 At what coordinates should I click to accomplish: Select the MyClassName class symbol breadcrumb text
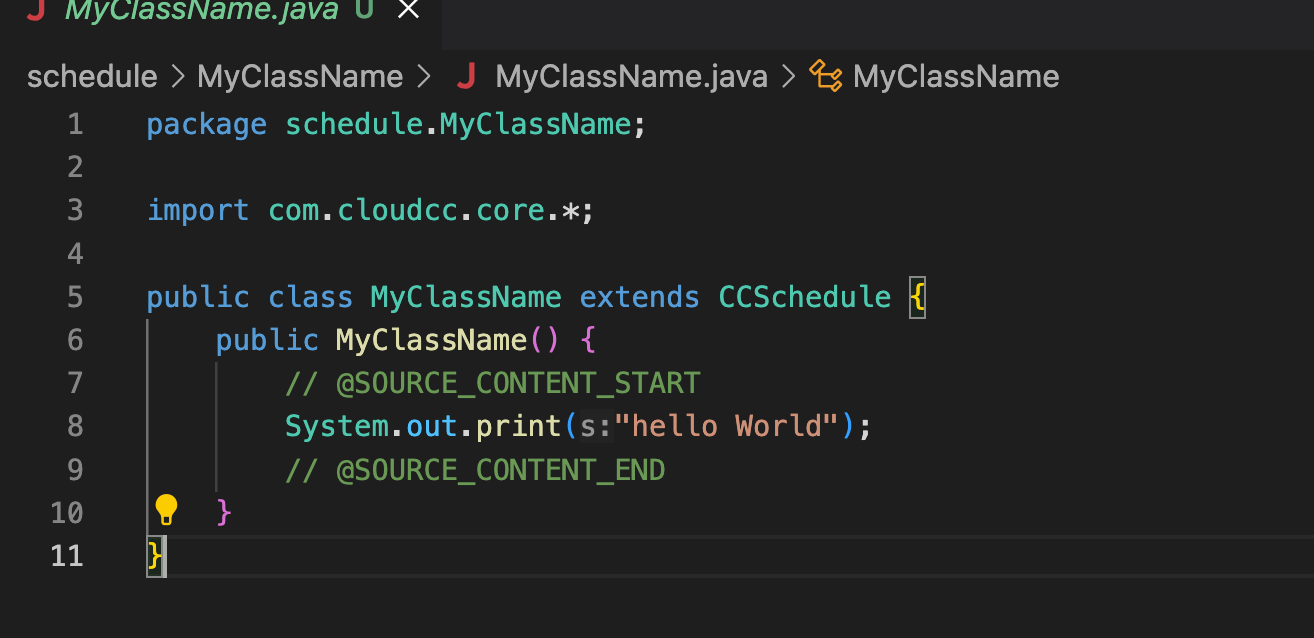[x=956, y=77]
